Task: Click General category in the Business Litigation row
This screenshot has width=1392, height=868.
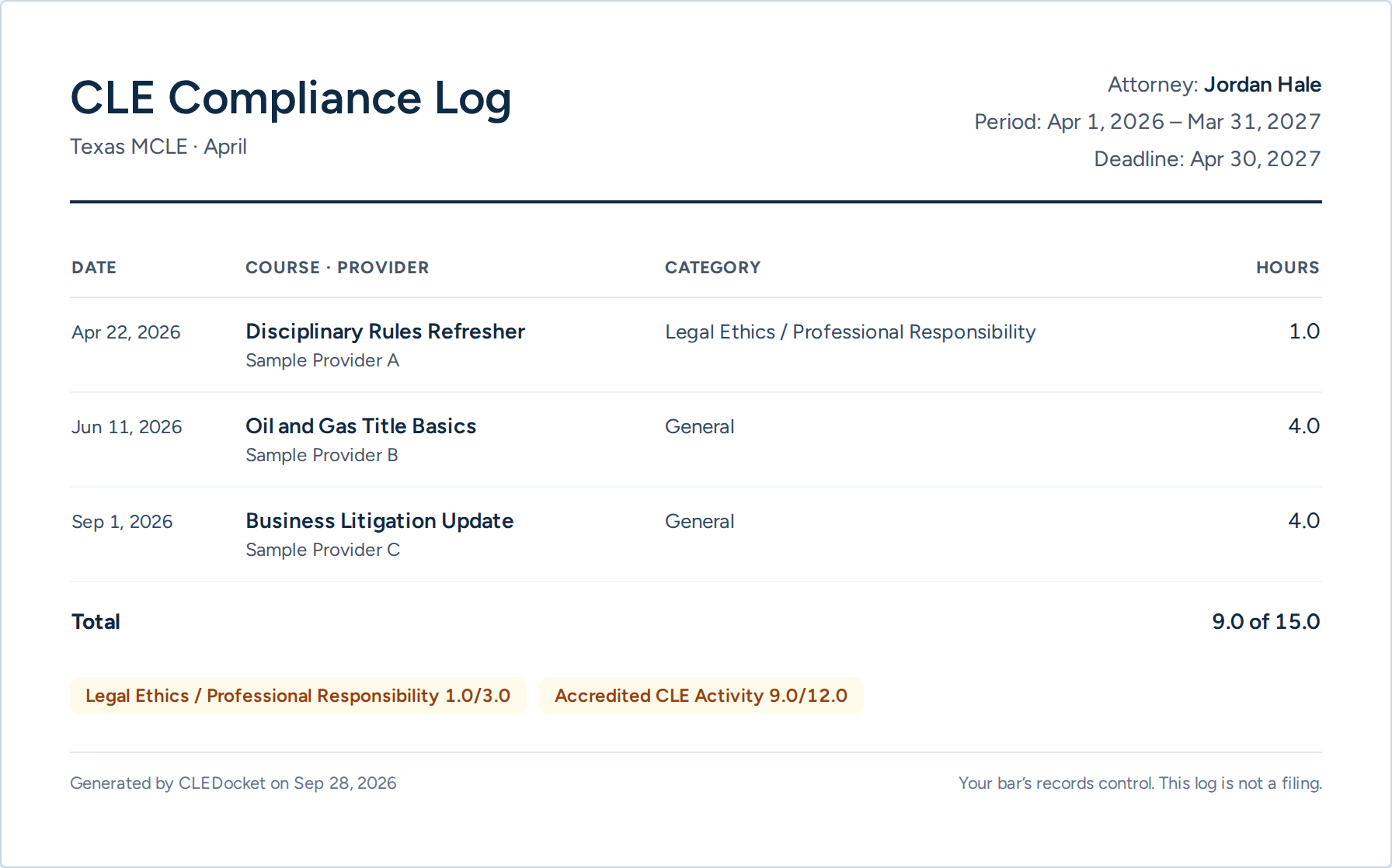Action: pyautogui.click(x=699, y=522)
